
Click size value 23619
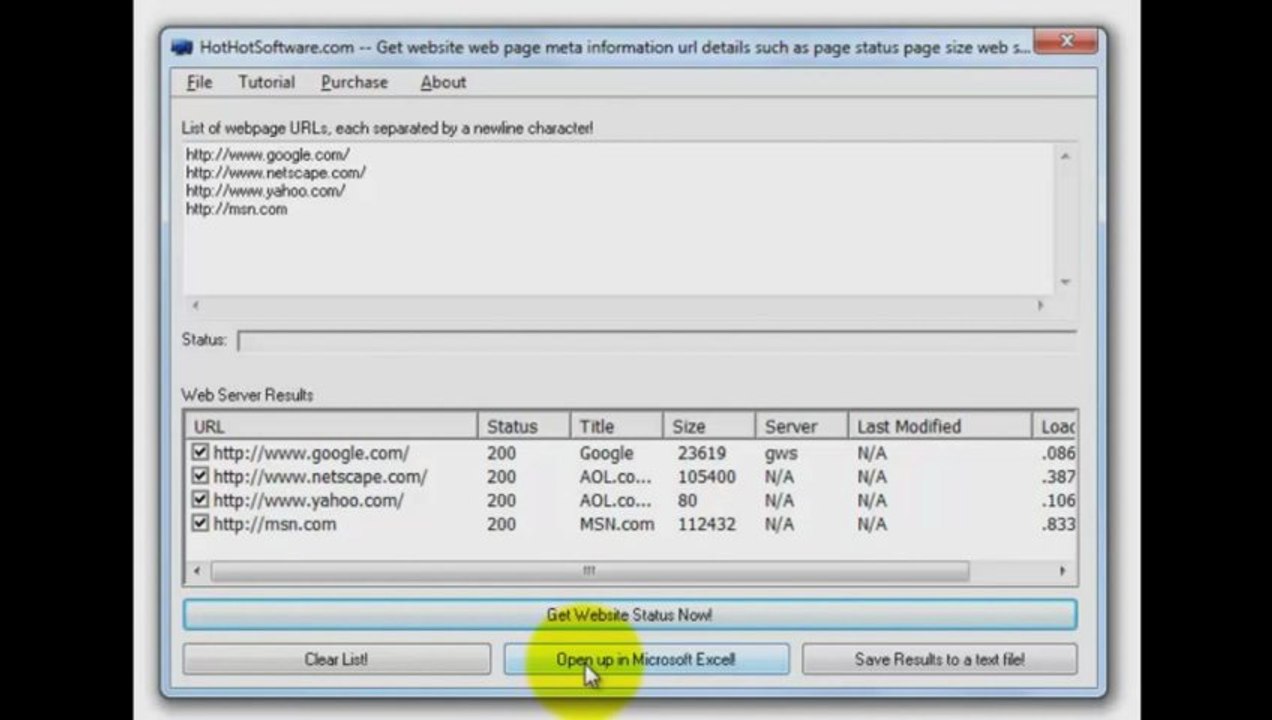(x=702, y=453)
